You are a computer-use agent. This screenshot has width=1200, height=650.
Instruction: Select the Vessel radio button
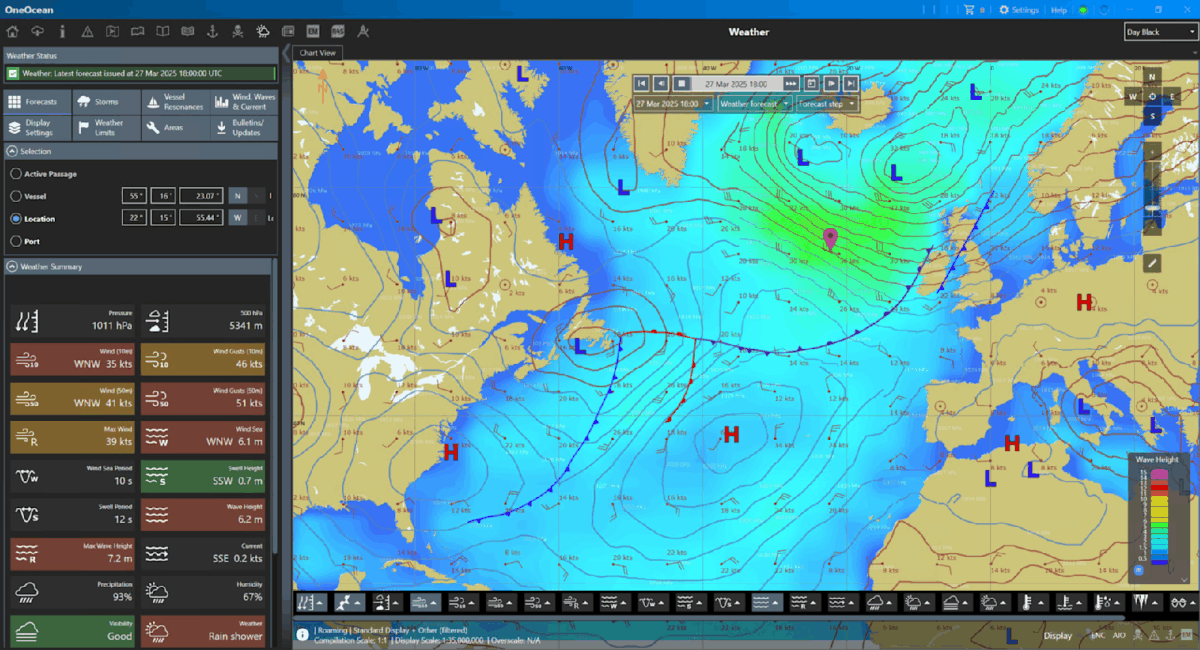pyautogui.click(x=16, y=196)
